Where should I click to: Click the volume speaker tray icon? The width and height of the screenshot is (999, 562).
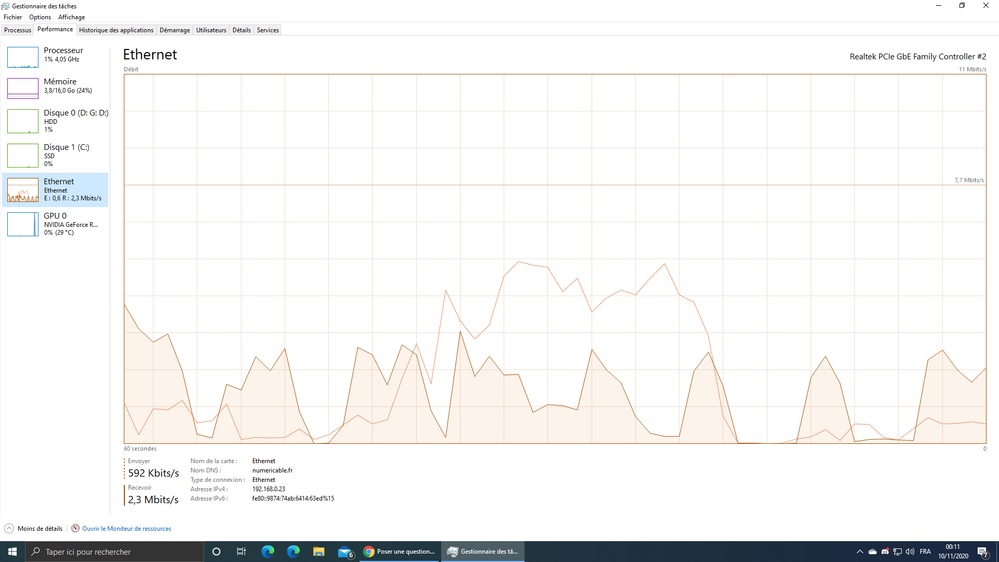point(909,551)
